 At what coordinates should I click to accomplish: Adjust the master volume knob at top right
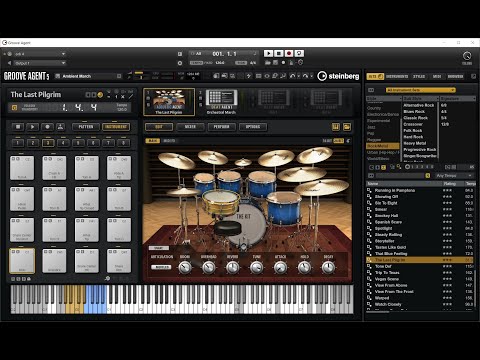click(x=467, y=56)
